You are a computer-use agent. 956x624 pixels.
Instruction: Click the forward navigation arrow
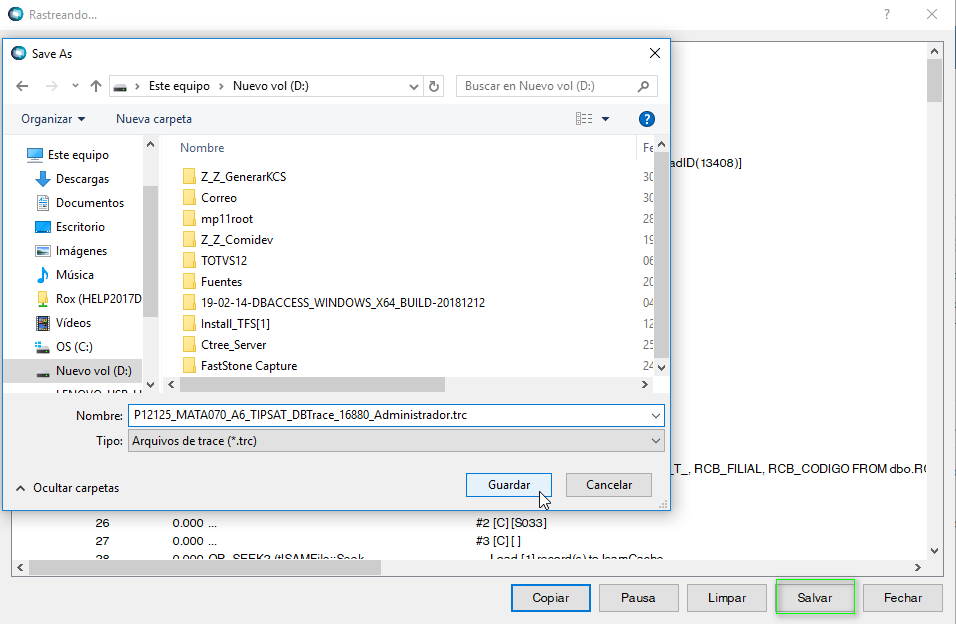coord(52,86)
